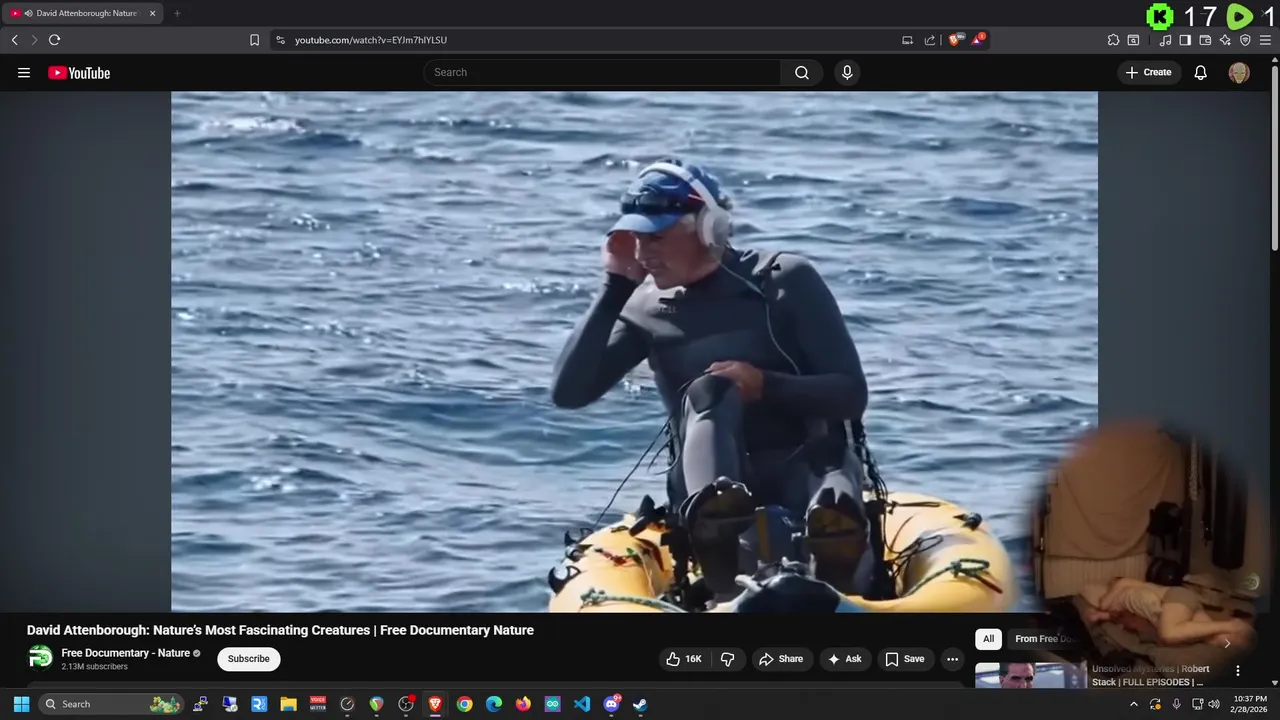The height and width of the screenshot is (720, 1280).
Task: Open the Leo AI sparkle icon
Action: pos(1225,40)
